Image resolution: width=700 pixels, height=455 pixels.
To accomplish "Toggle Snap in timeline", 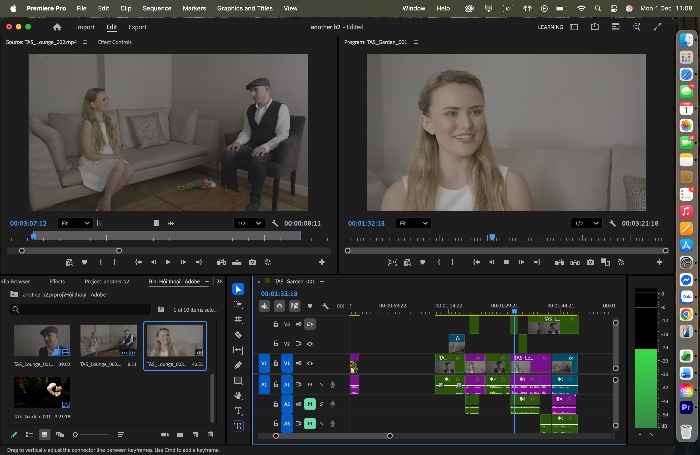I will coord(279,306).
